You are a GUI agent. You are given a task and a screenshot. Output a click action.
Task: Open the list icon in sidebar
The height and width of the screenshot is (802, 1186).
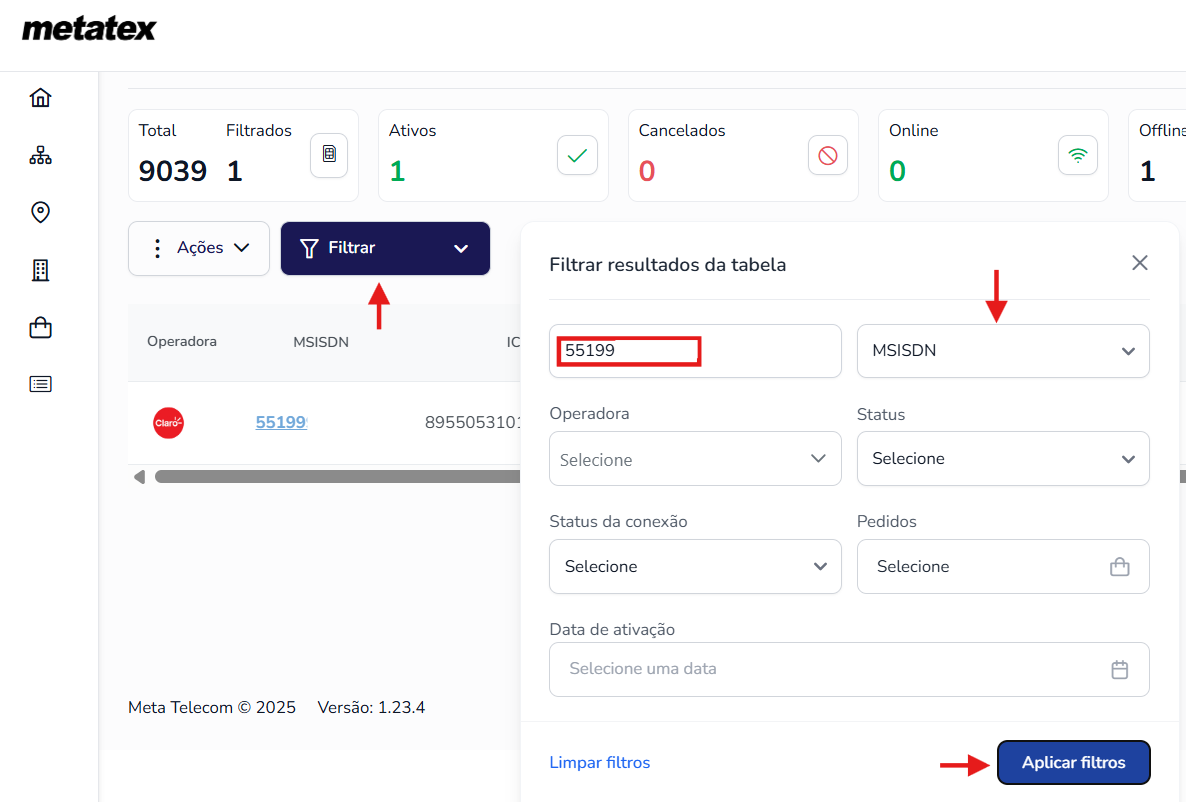coord(40,384)
